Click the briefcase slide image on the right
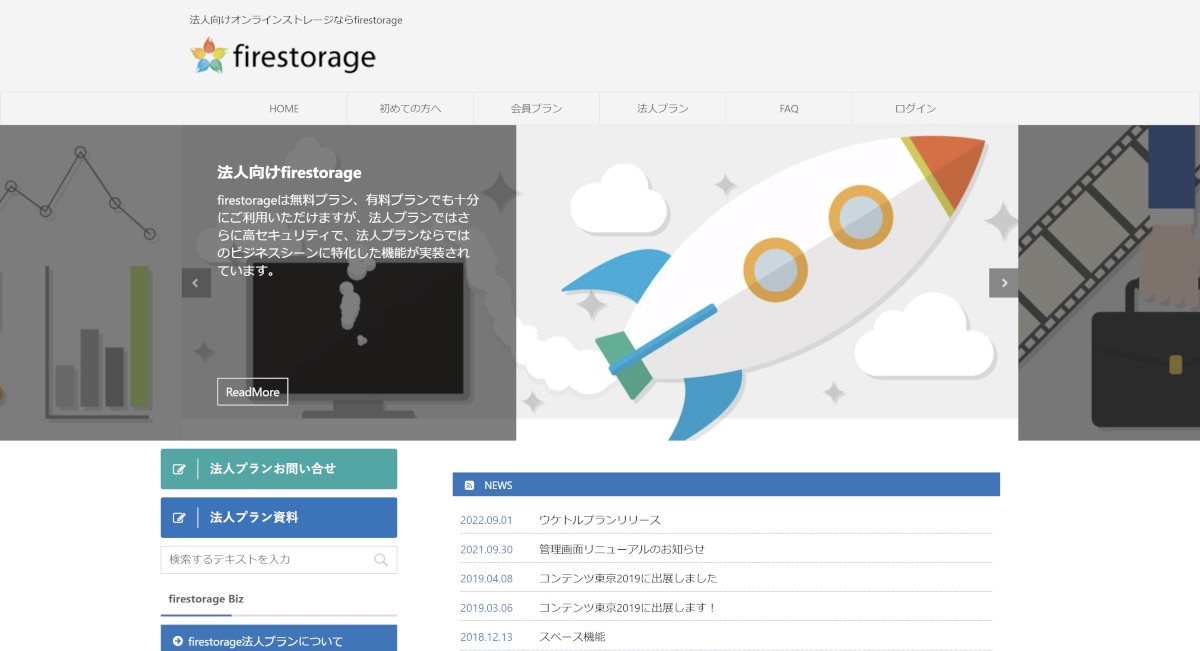Viewport: 1200px width, 651px height. [x=1109, y=283]
